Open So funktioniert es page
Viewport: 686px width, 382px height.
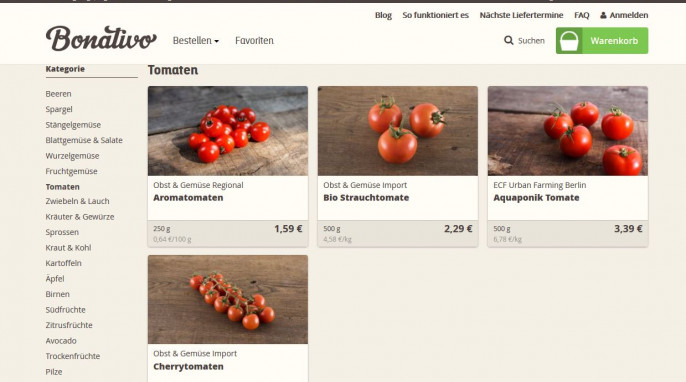click(435, 15)
